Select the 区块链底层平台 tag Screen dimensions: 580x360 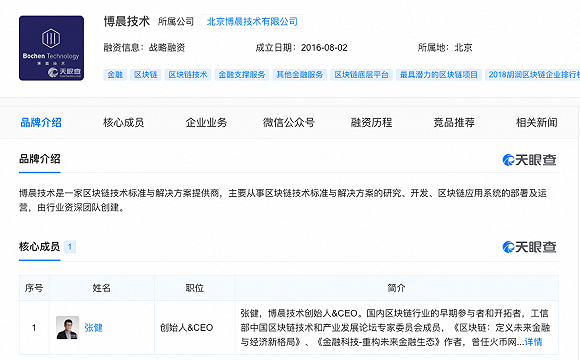point(361,75)
